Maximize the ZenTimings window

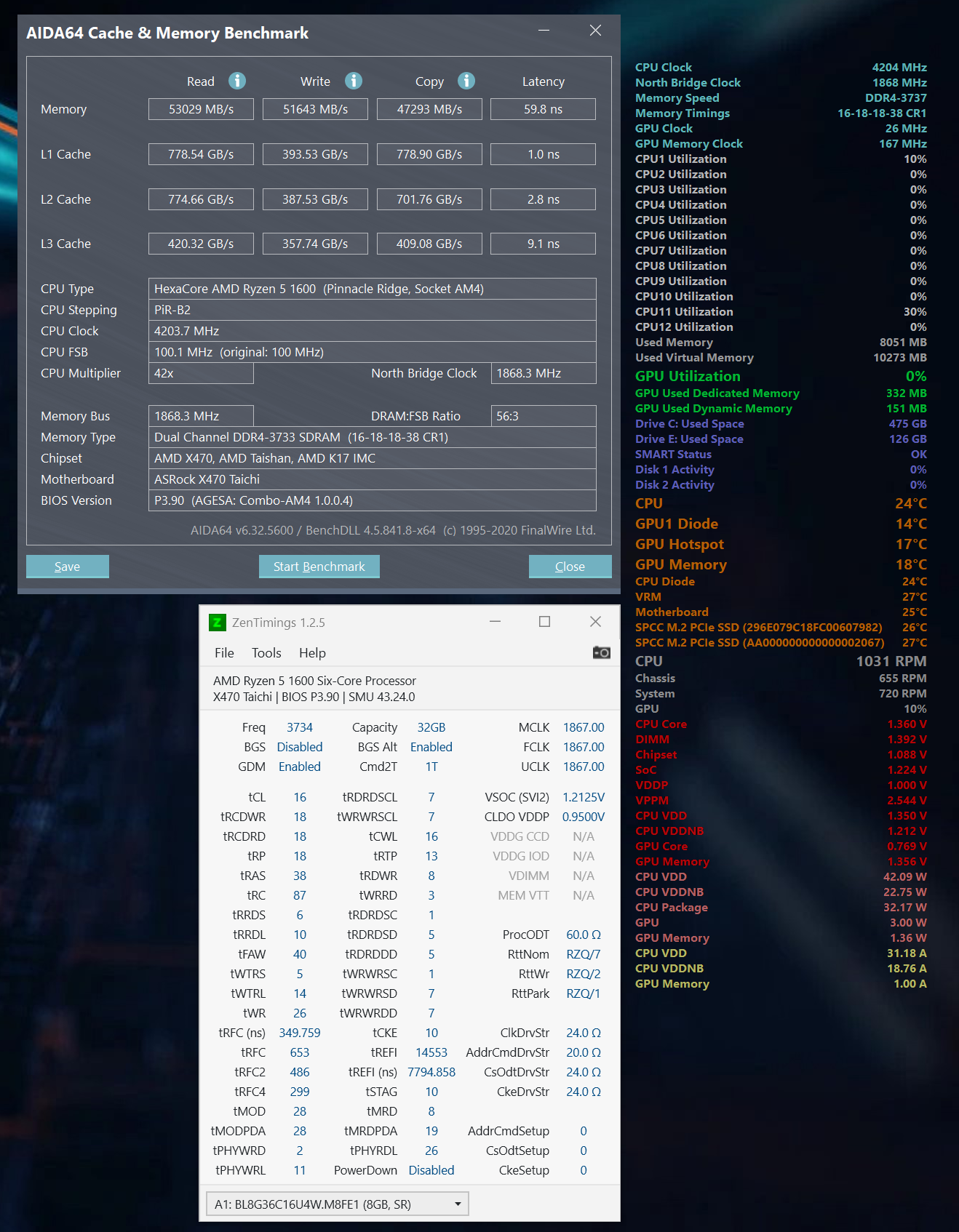[544, 622]
